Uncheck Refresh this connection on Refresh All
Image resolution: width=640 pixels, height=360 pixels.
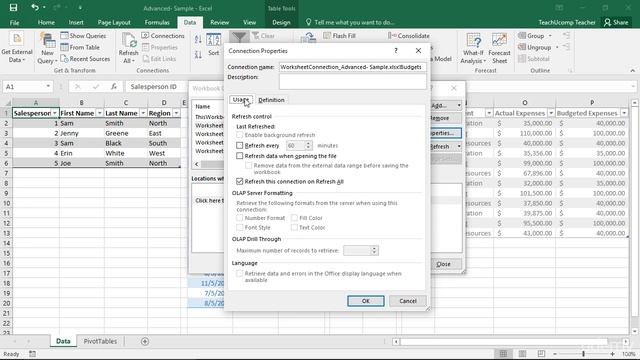[240, 181]
